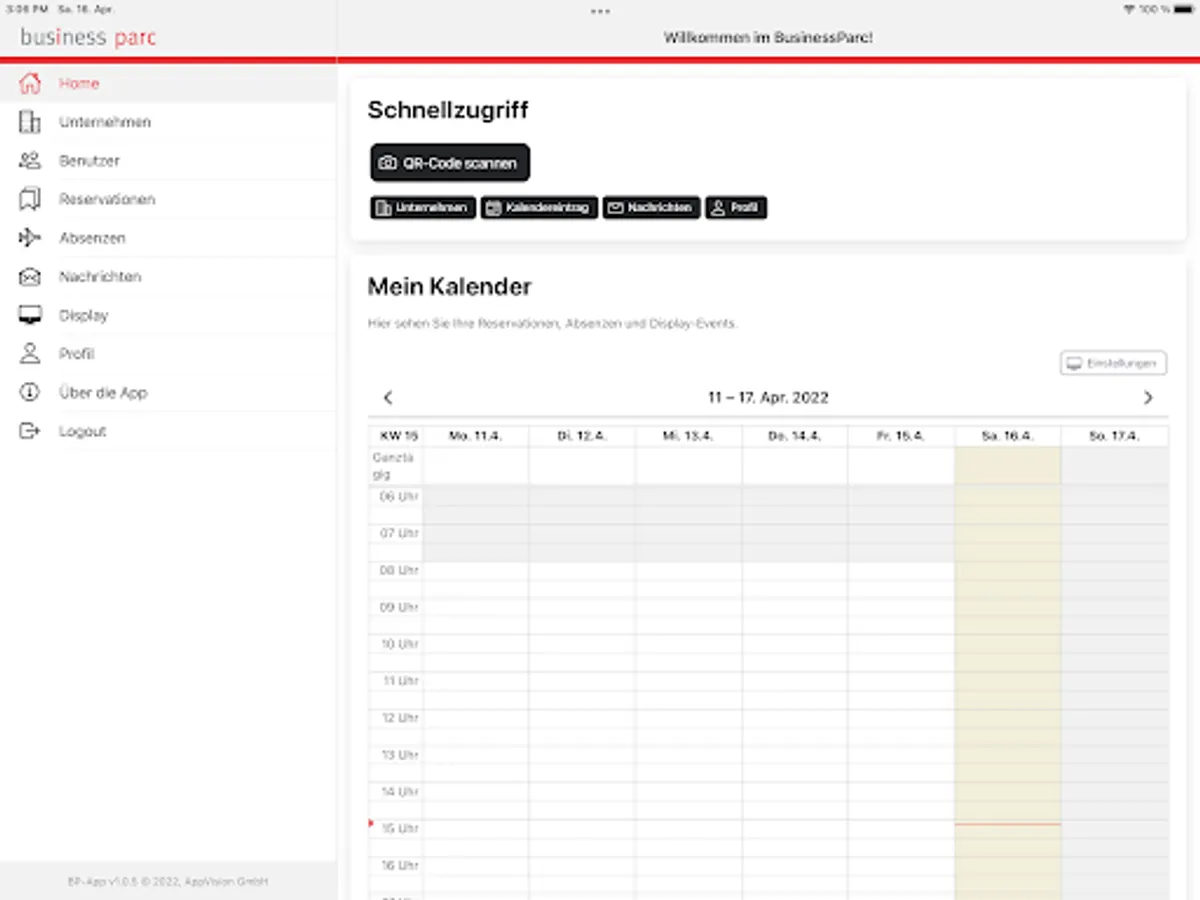Open Reservationen in the sidebar menu
Image resolution: width=1200 pixels, height=900 pixels.
point(168,199)
